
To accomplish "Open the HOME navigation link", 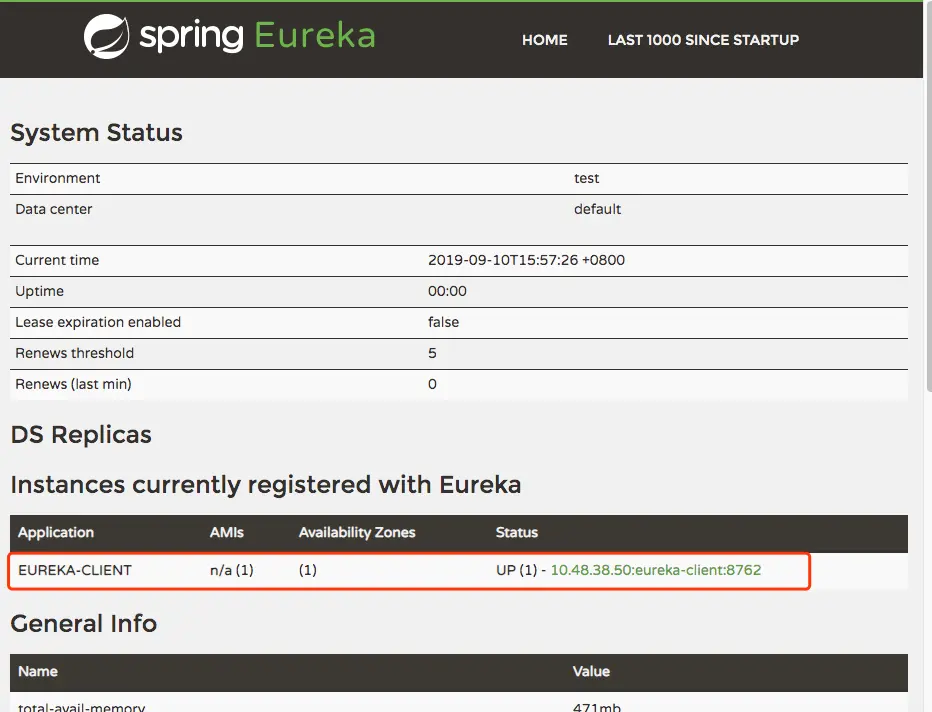I will 544,40.
